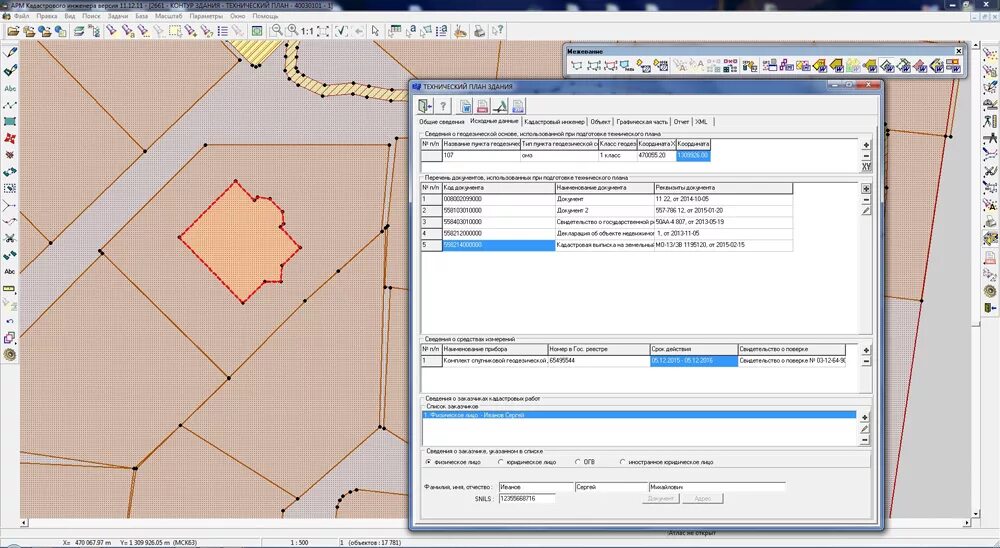Click the checkmark validation icon in toolbar
The height and width of the screenshot is (548, 1000).
point(342,31)
